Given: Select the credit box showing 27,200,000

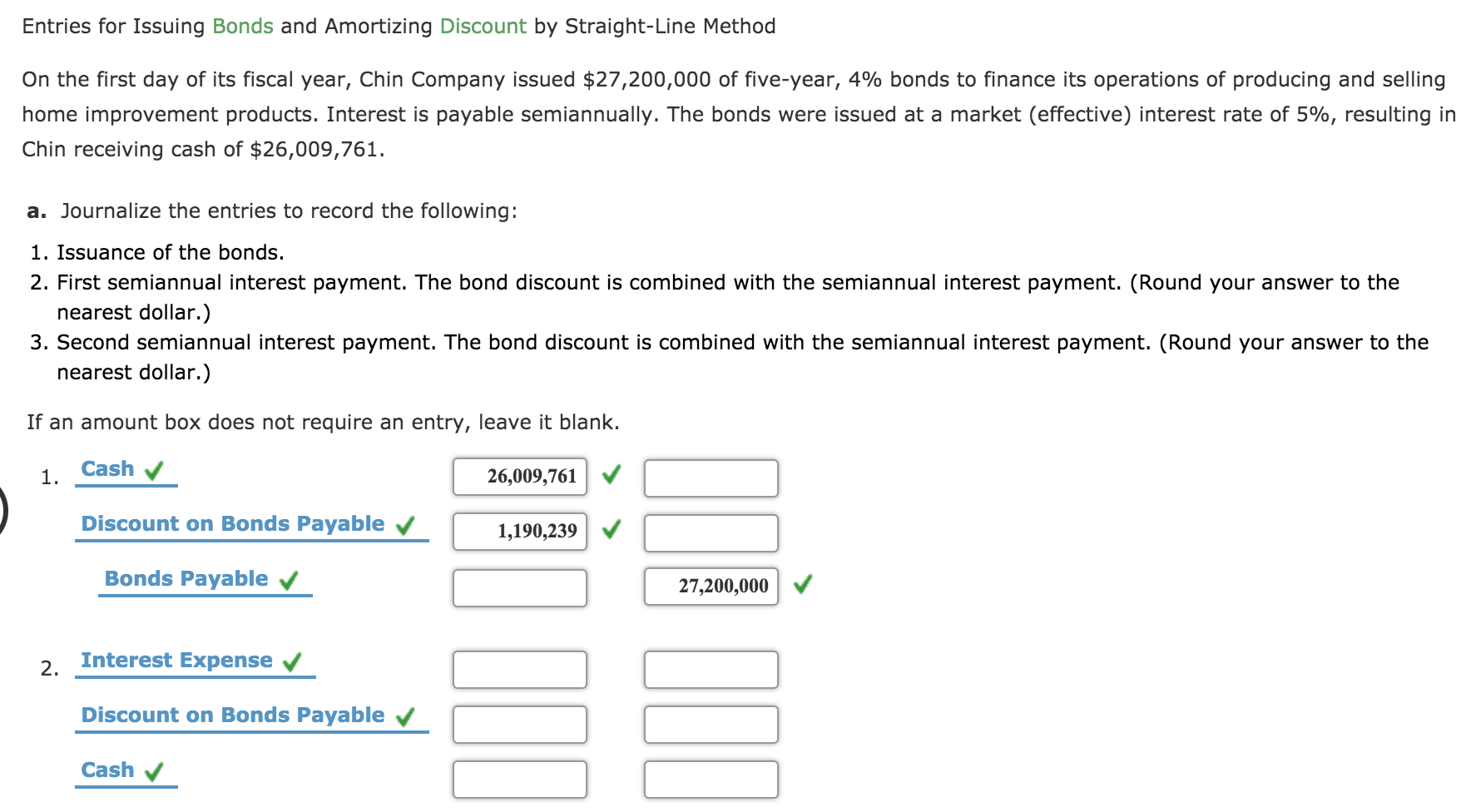Looking at the screenshot, I should click(711, 586).
